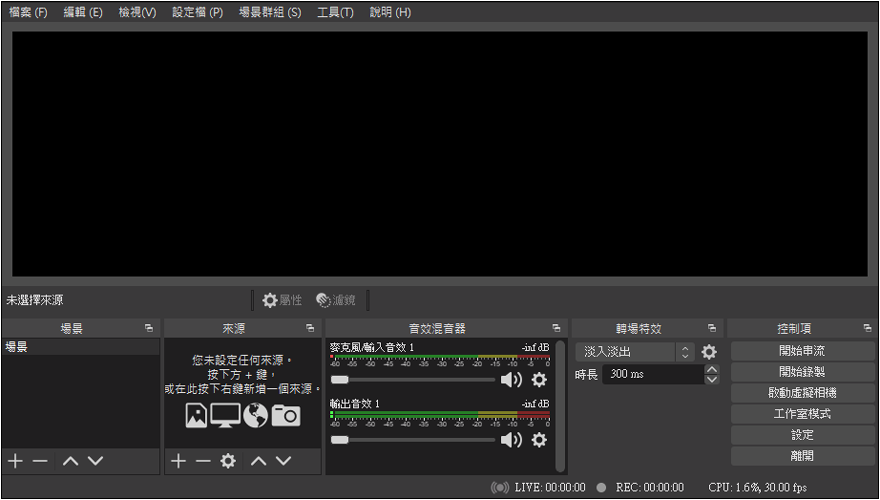Open the transition properties gear beside 淡入淡出
Image resolution: width=880 pixels, height=500 pixels.
[x=709, y=352]
